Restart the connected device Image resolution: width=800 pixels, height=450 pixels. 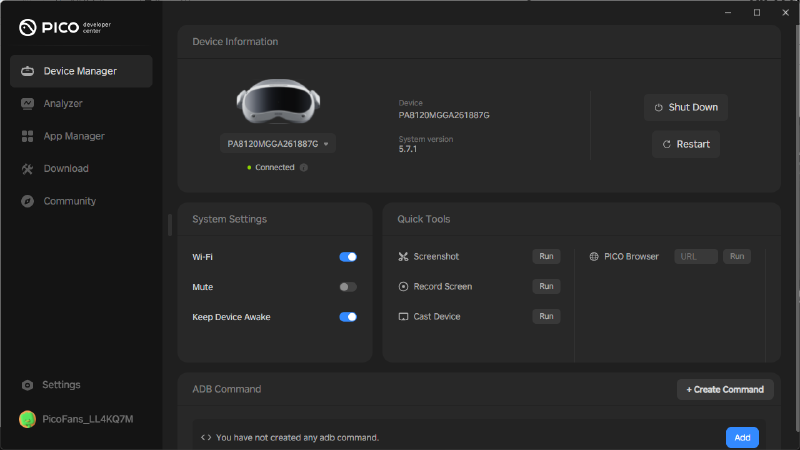tap(686, 144)
